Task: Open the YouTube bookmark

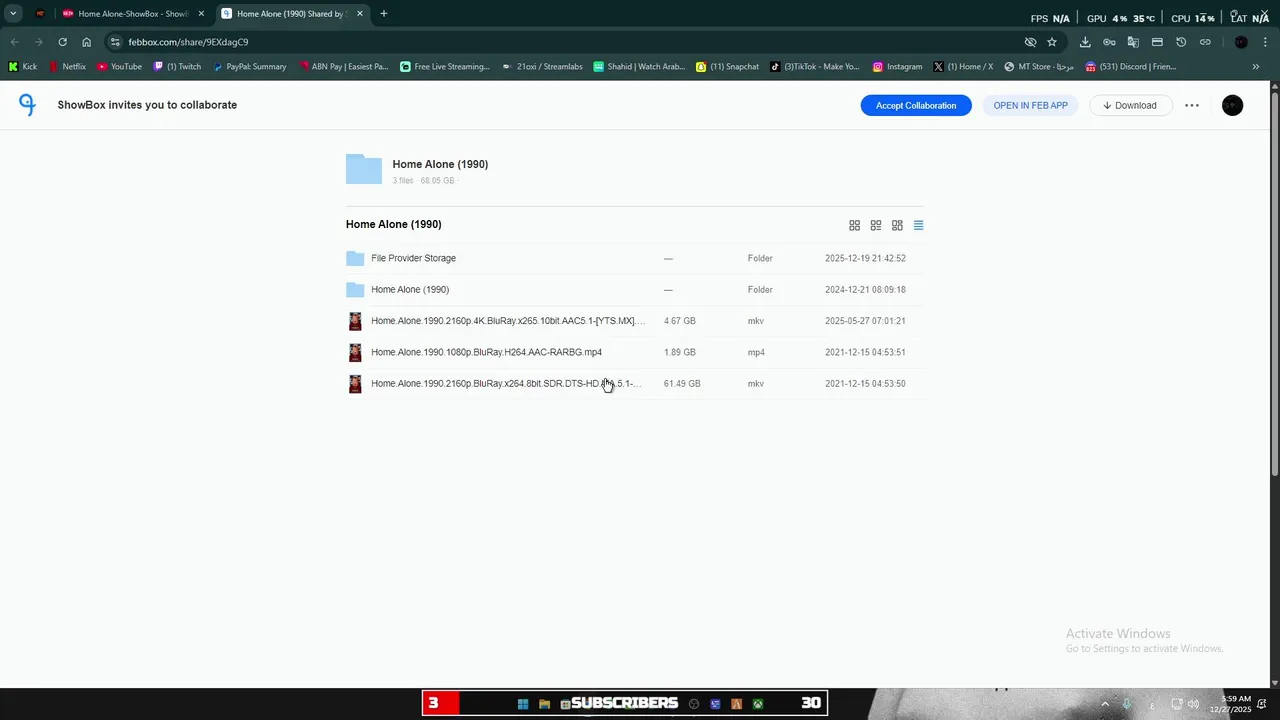Action: coord(120,67)
